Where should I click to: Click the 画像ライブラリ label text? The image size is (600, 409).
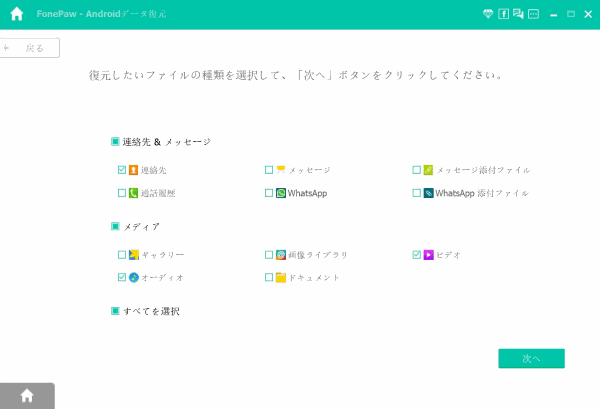(x=318, y=255)
